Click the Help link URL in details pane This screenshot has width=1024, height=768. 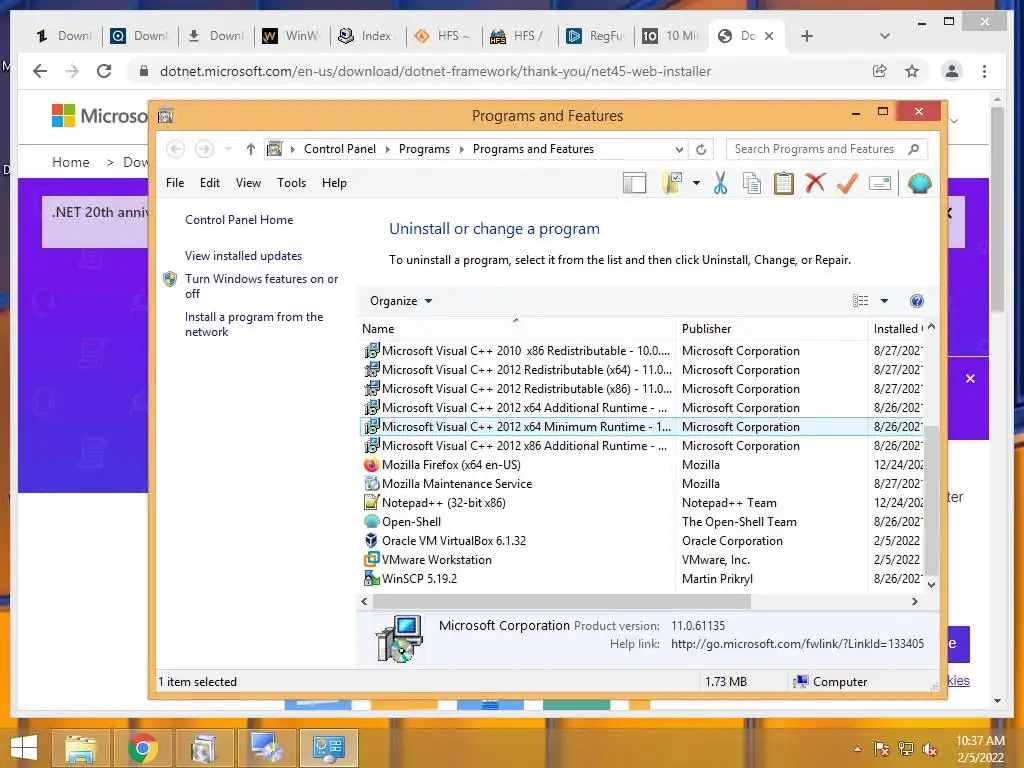(x=797, y=644)
